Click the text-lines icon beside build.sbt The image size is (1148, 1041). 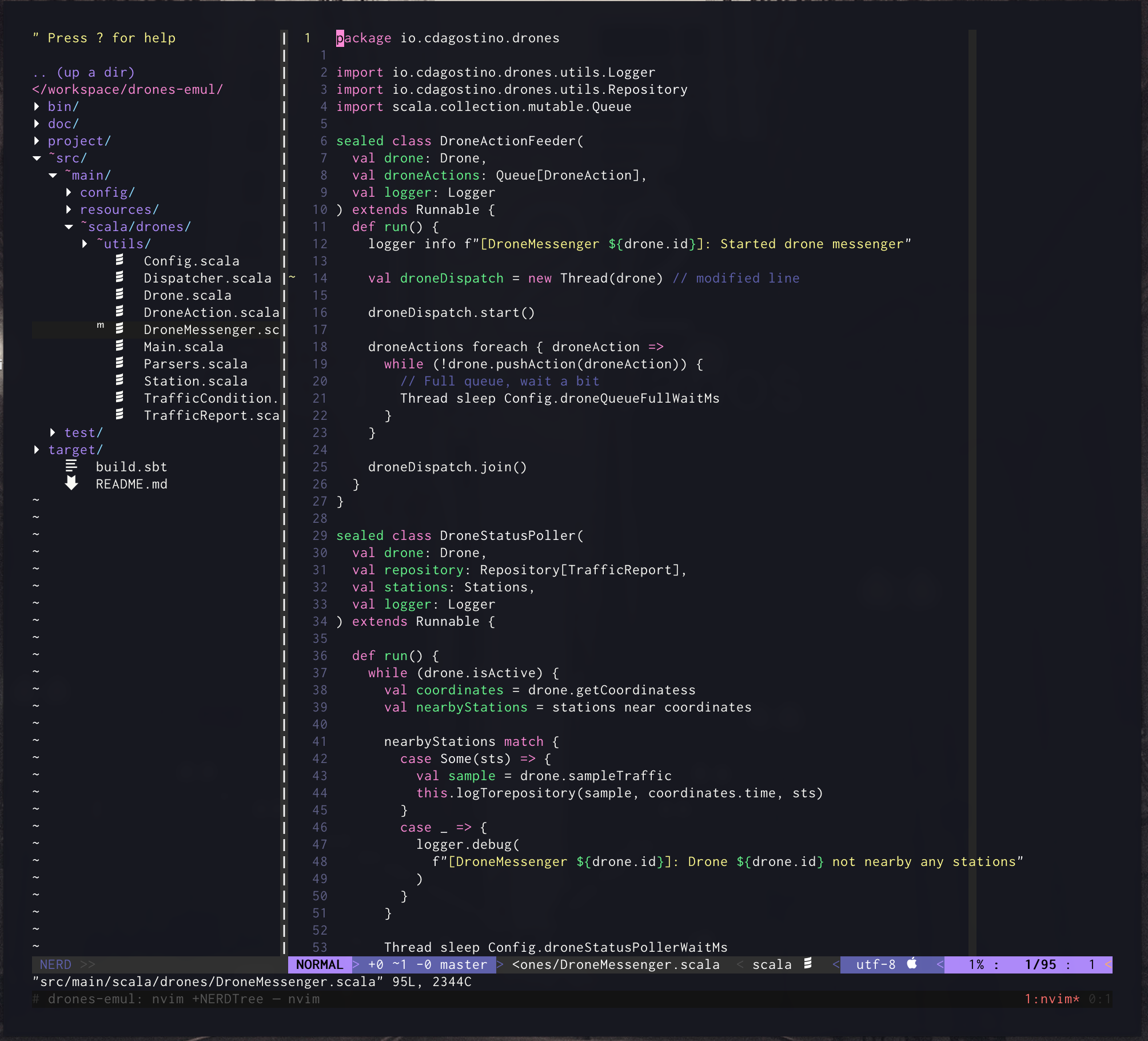point(71,466)
